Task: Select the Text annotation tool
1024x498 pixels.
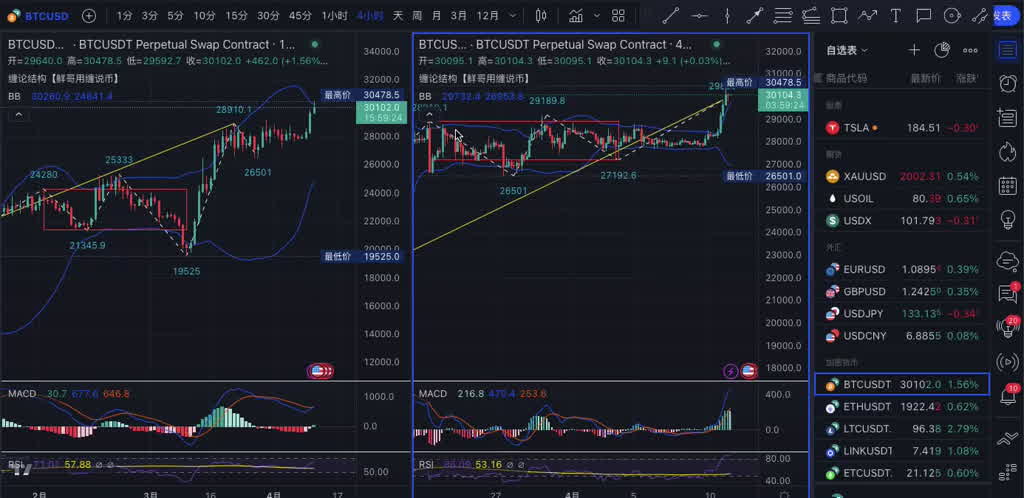Action: coord(895,16)
